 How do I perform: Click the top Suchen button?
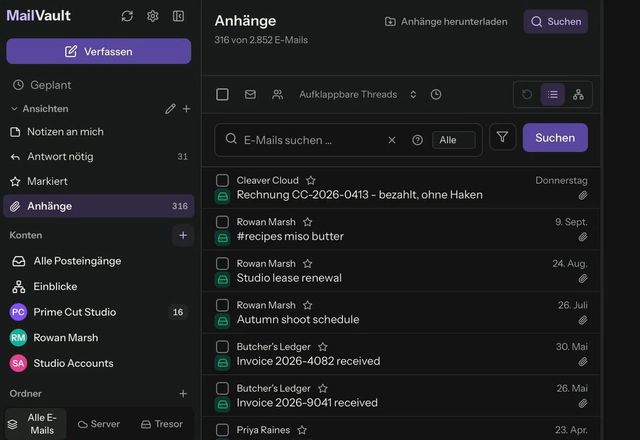(556, 22)
